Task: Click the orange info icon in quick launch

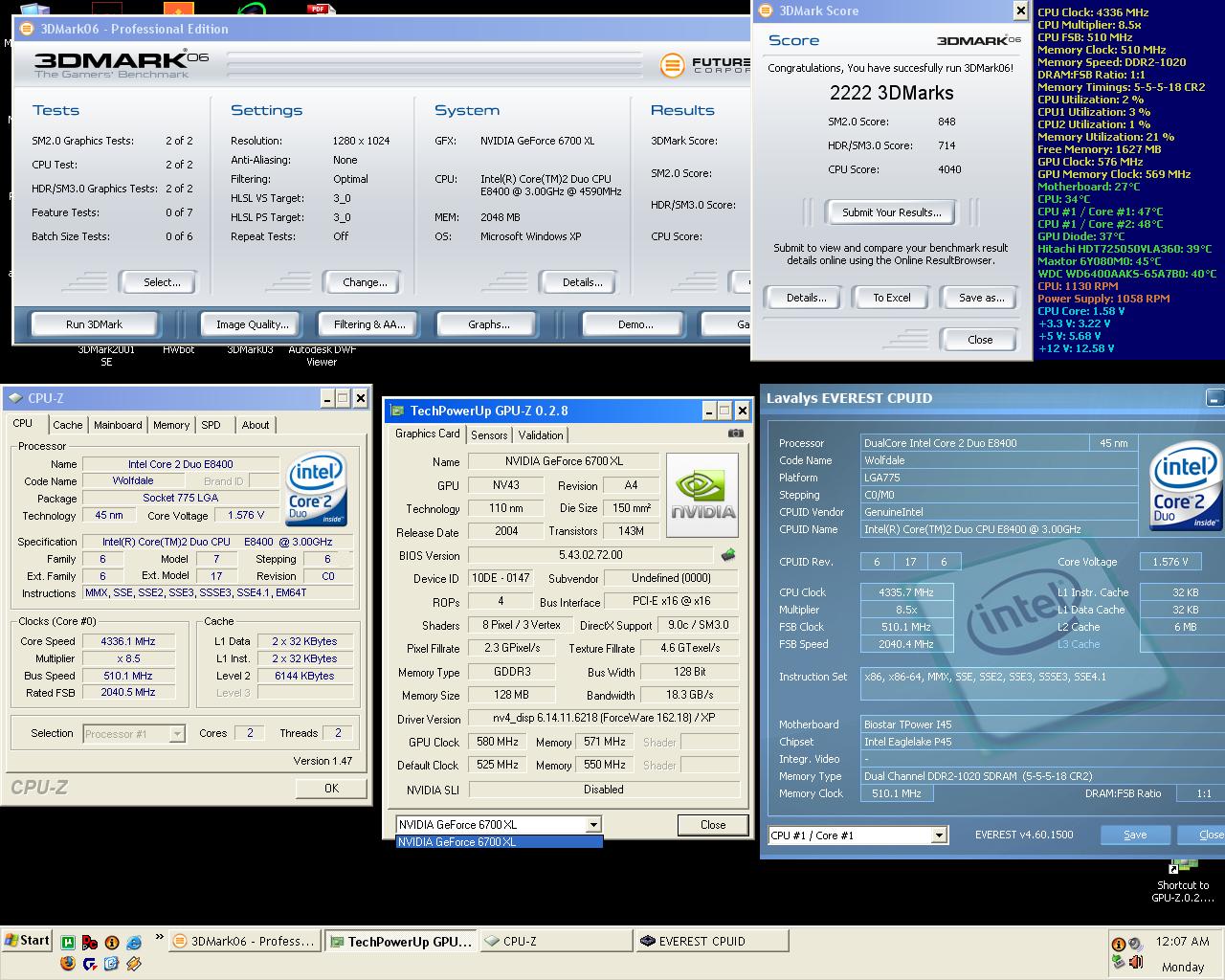Action: (112, 943)
